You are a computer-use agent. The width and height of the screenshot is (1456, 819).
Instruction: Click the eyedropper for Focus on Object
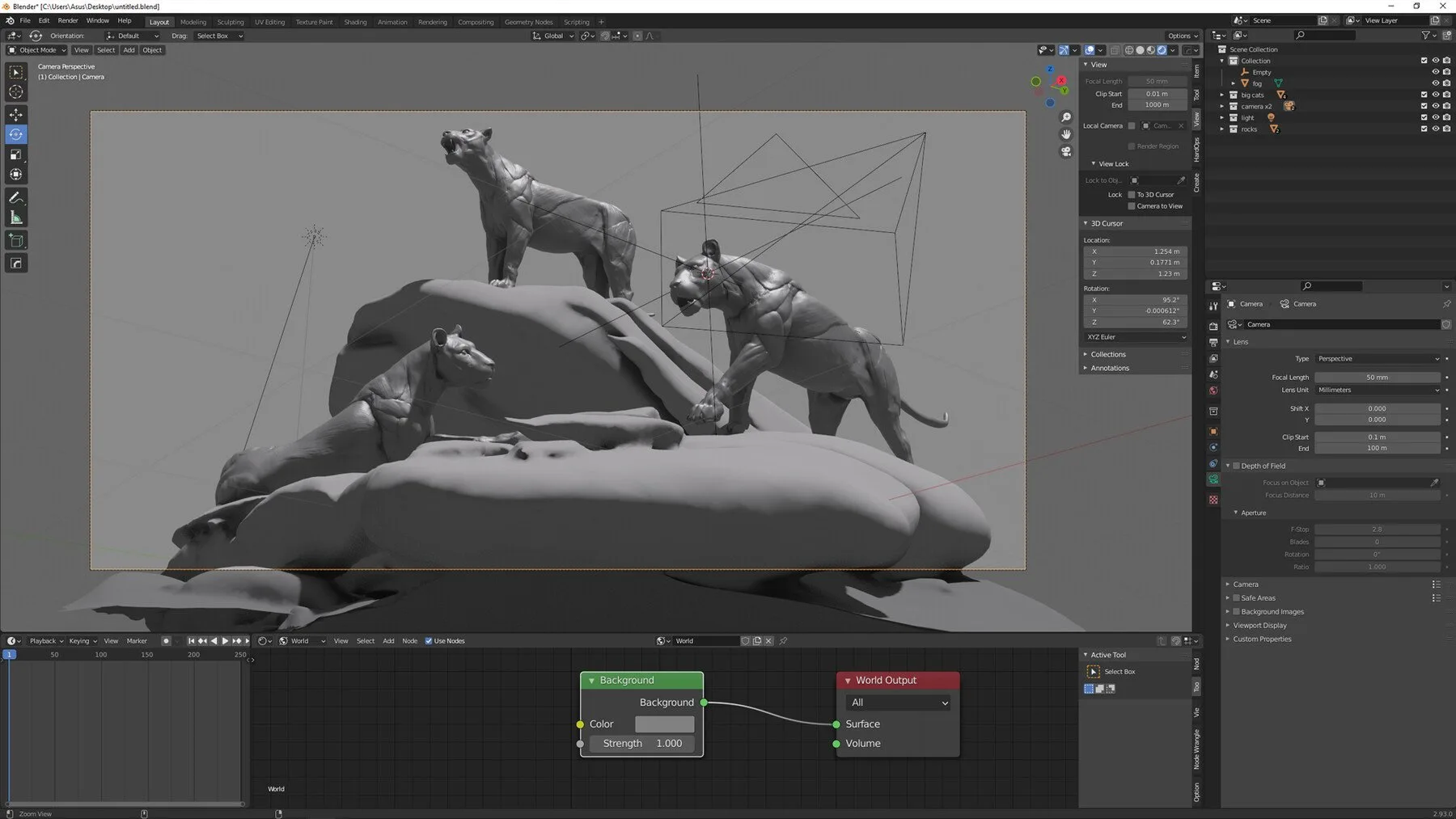click(x=1434, y=483)
